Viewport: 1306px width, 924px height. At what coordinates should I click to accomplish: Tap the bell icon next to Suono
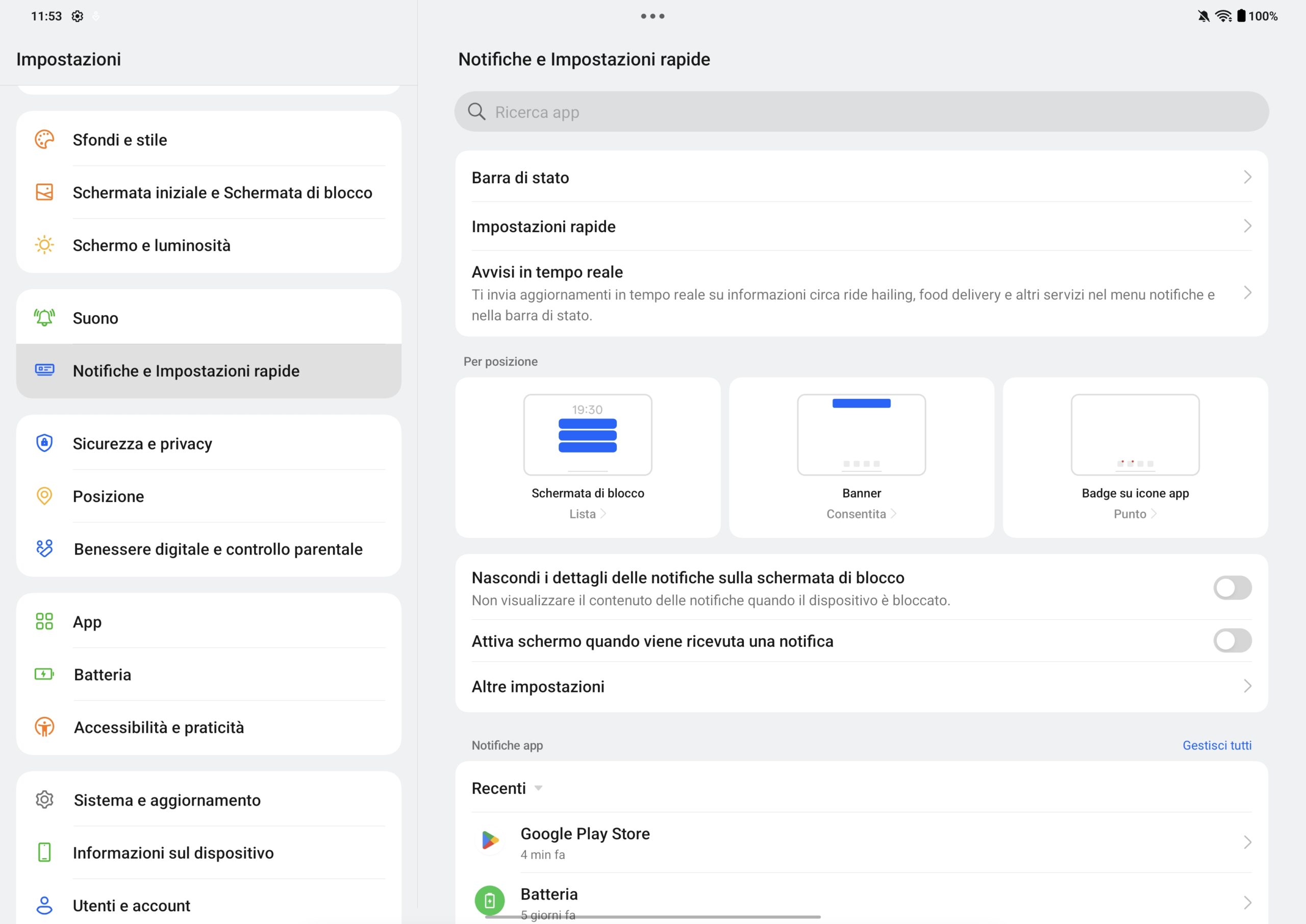point(44,317)
